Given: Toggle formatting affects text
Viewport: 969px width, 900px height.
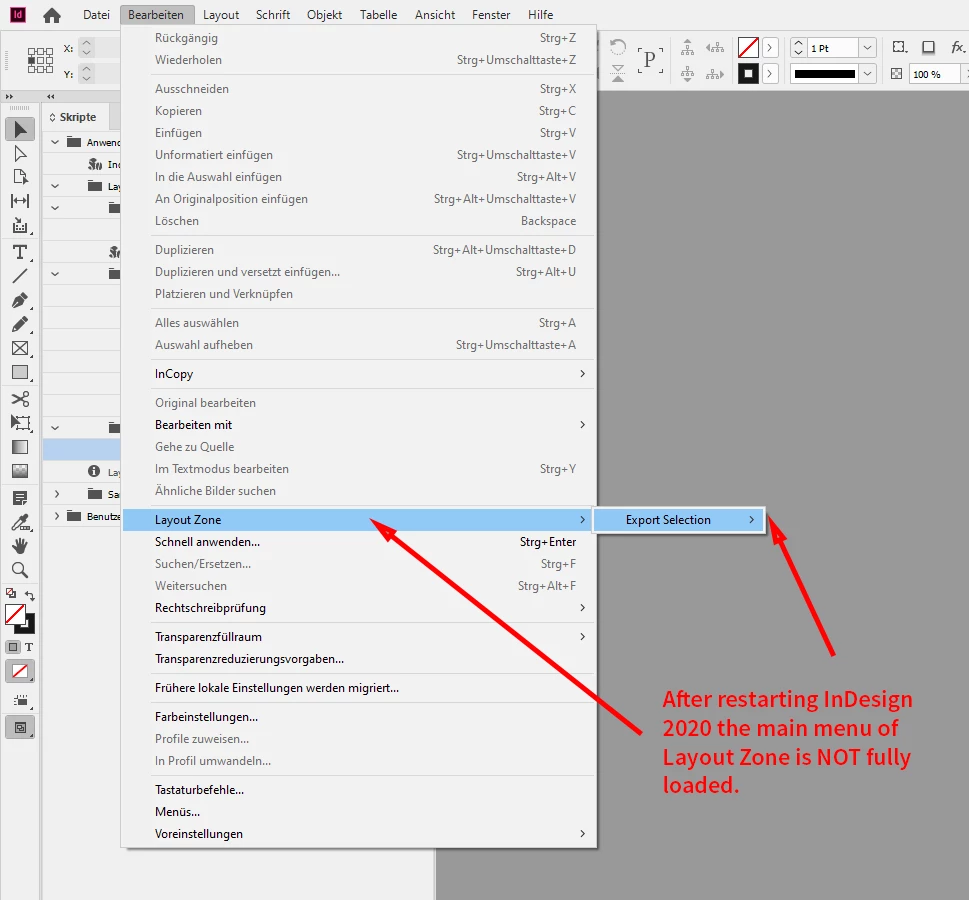Looking at the screenshot, I should pyautogui.click(x=29, y=647).
